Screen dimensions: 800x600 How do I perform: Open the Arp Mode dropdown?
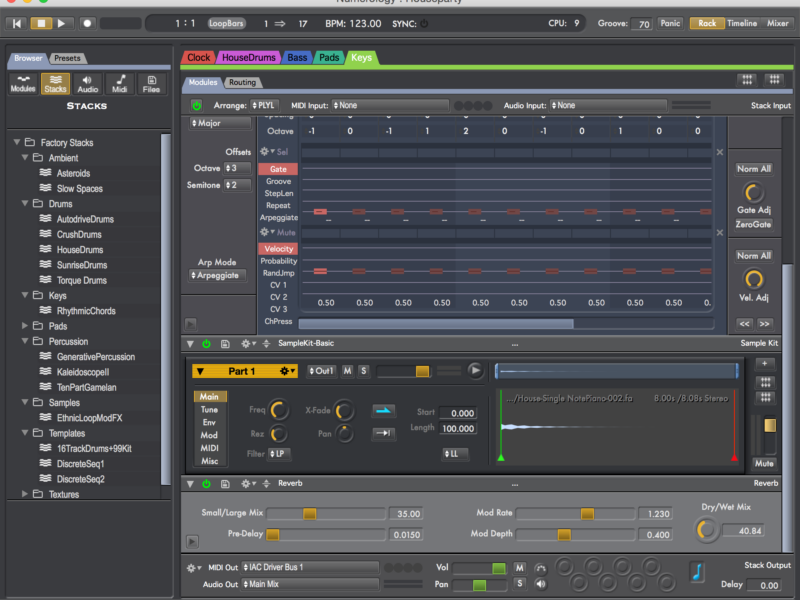(217, 275)
